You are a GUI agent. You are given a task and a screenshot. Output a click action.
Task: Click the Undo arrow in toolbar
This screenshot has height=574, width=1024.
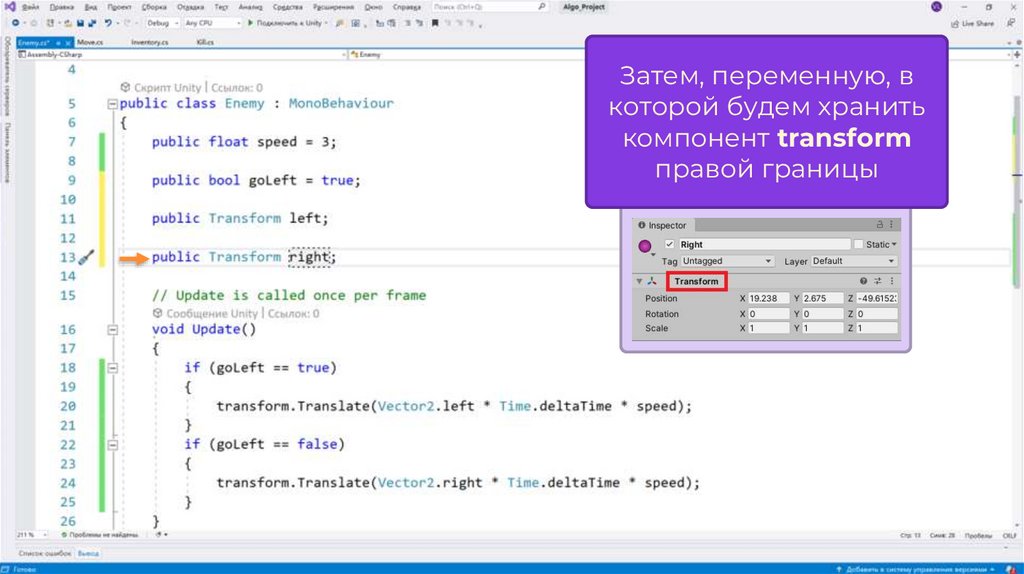click(x=107, y=22)
